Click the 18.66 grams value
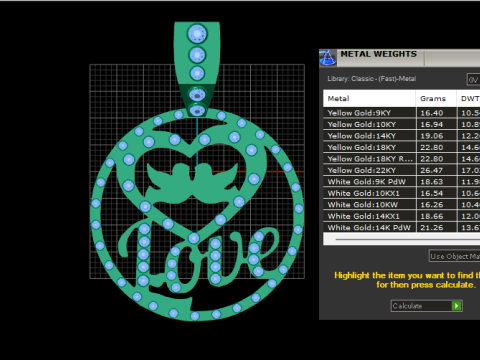The width and height of the screenshot is (480, 360). 432,217
